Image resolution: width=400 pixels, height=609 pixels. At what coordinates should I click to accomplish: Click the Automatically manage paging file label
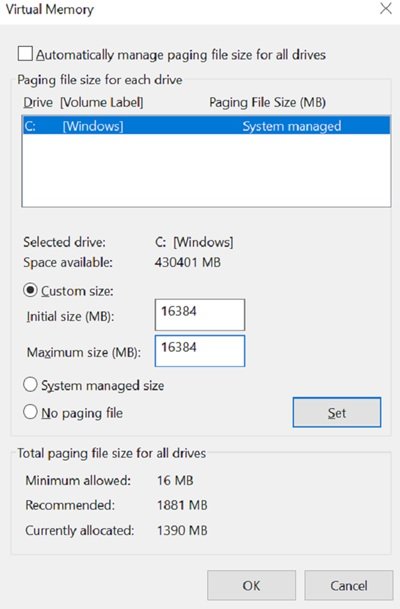click(181, 55)
